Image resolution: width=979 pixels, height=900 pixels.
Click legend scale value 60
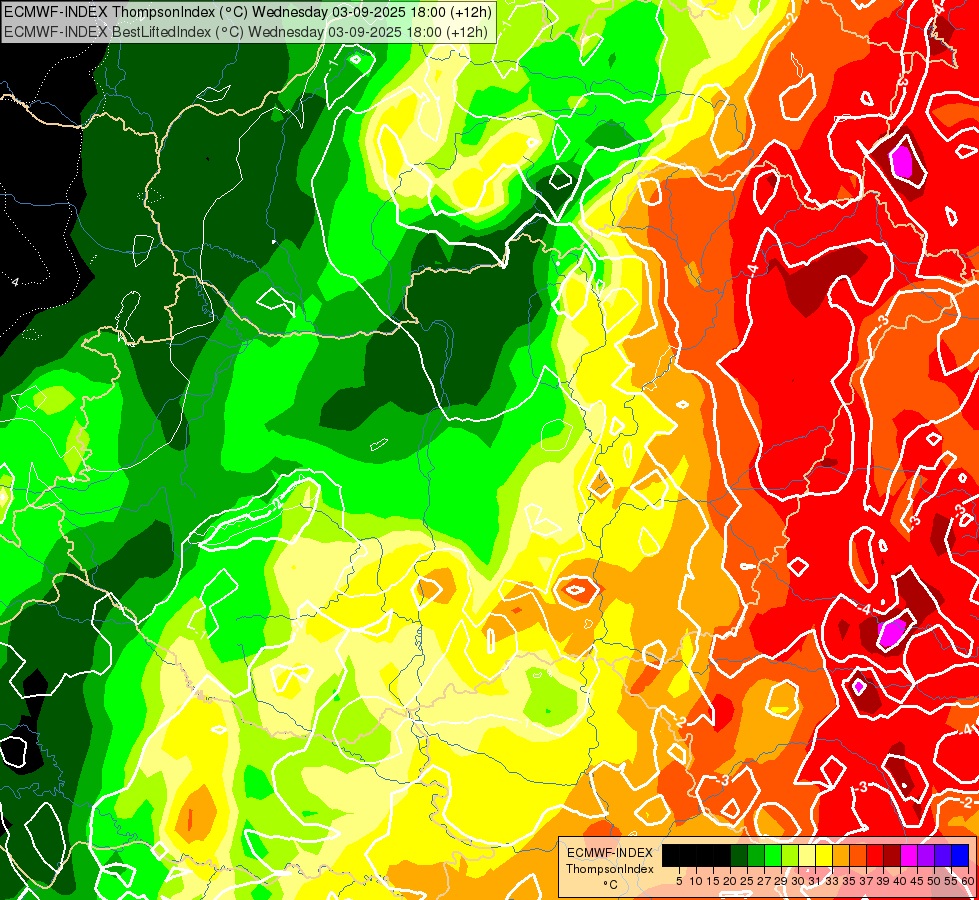[967, 881]
